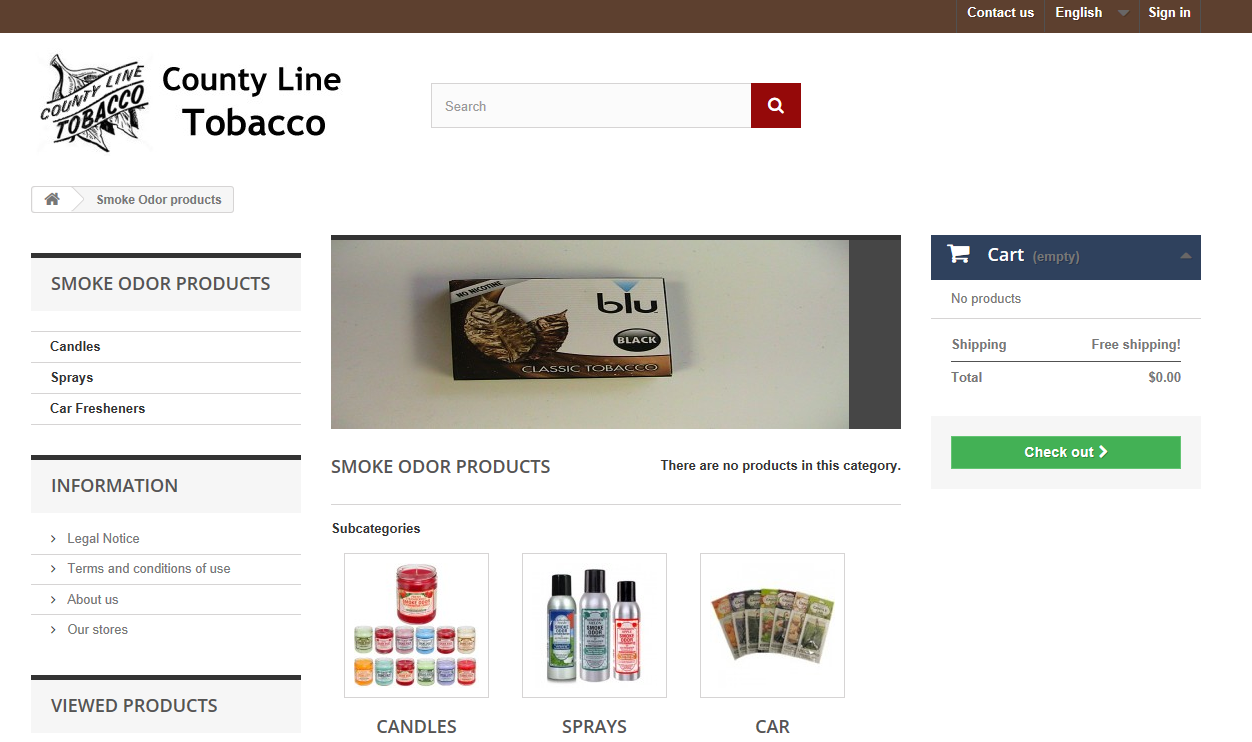Open the English language dropdown
The height and width of the screenshot is (742, 1252).
(x=1091, y=13)
